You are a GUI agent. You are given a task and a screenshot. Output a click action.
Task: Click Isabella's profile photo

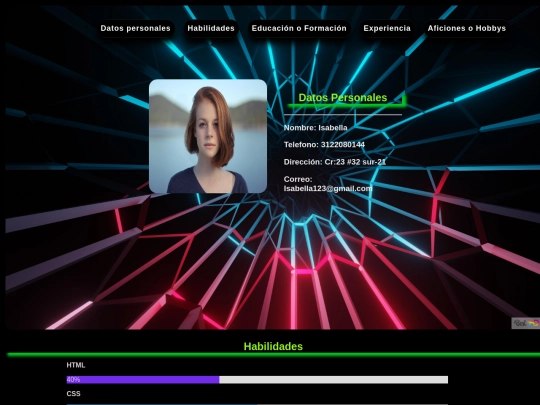[x=208, y=136]
